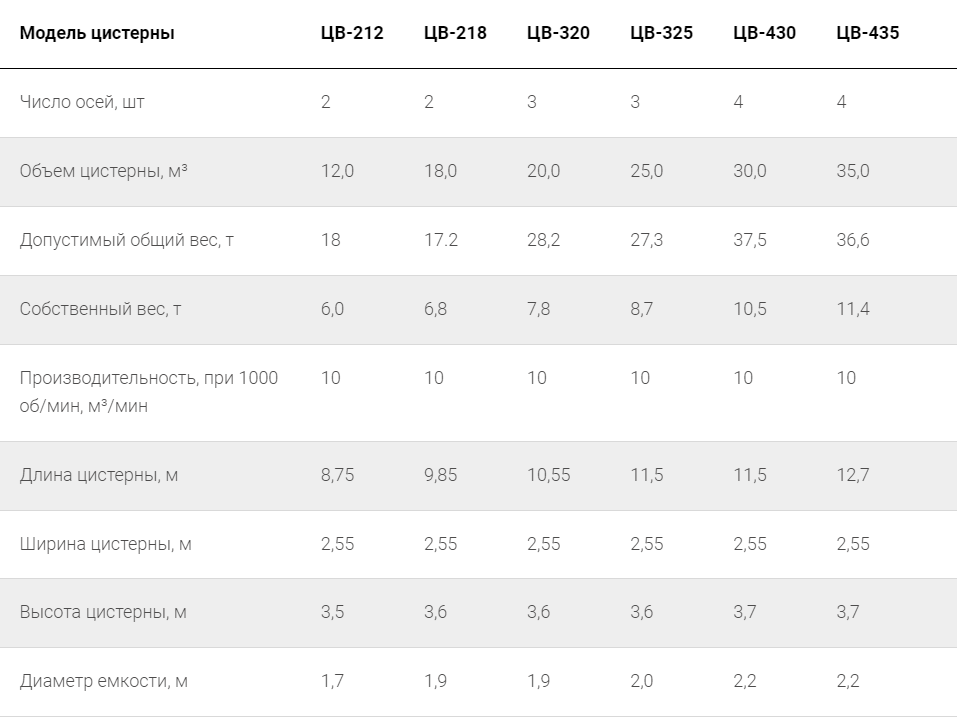Select the 'Длина цистерны, м' row label

click(x=99, y=475)
